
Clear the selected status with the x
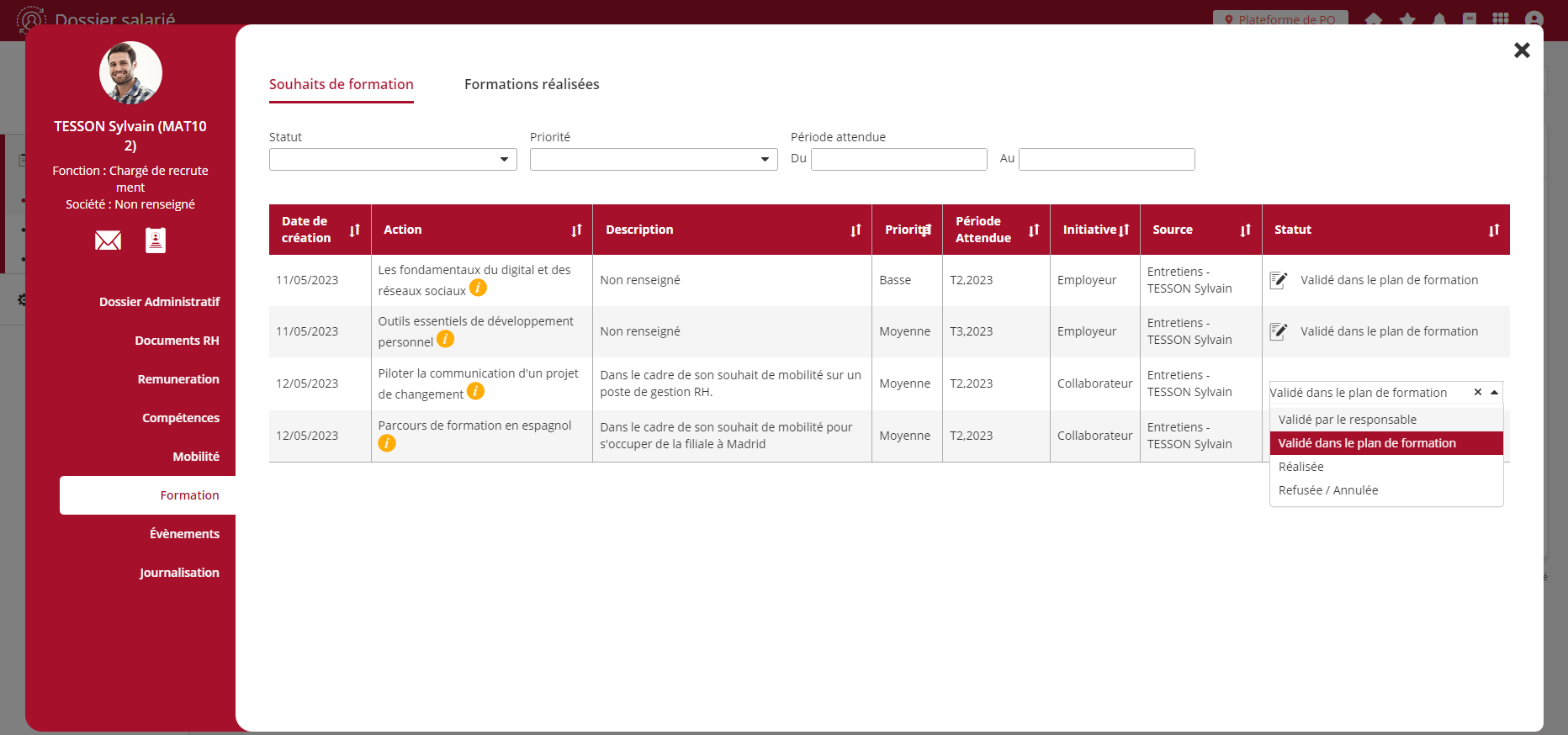(1477, 393)
